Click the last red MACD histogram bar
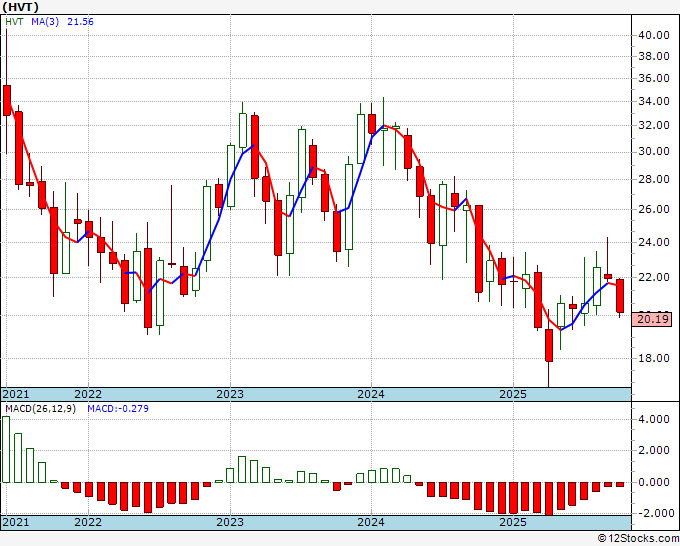The image size is (680, 546). (620, 484)
